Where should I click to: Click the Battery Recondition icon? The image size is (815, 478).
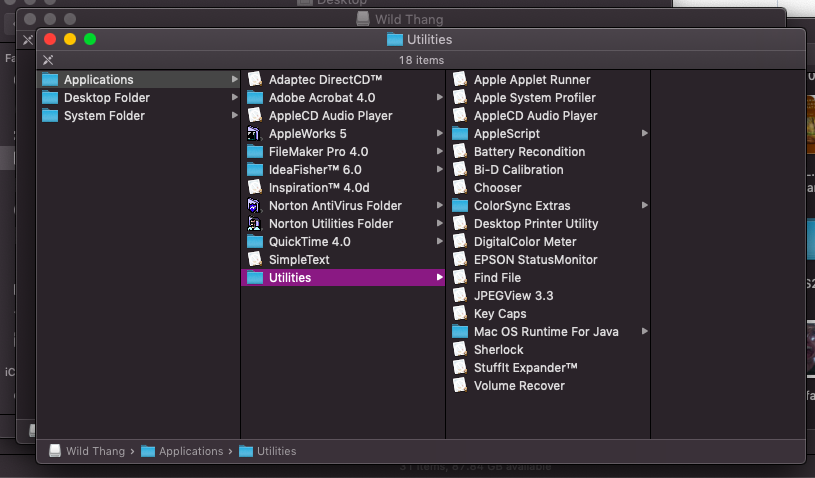point(459,152)
